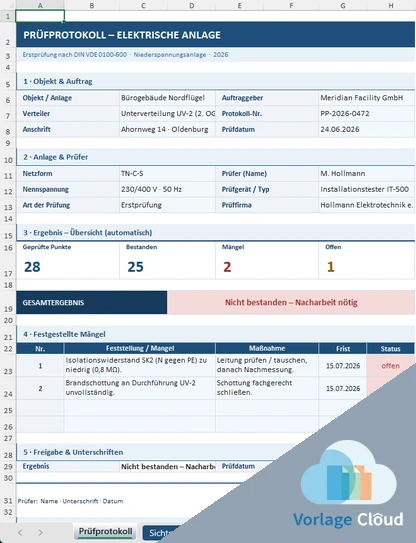The image size is (416, 543).
Task: Select the Prüfprotokoll sheet tab
Action: pyautogui.click(x=105, y=532)
